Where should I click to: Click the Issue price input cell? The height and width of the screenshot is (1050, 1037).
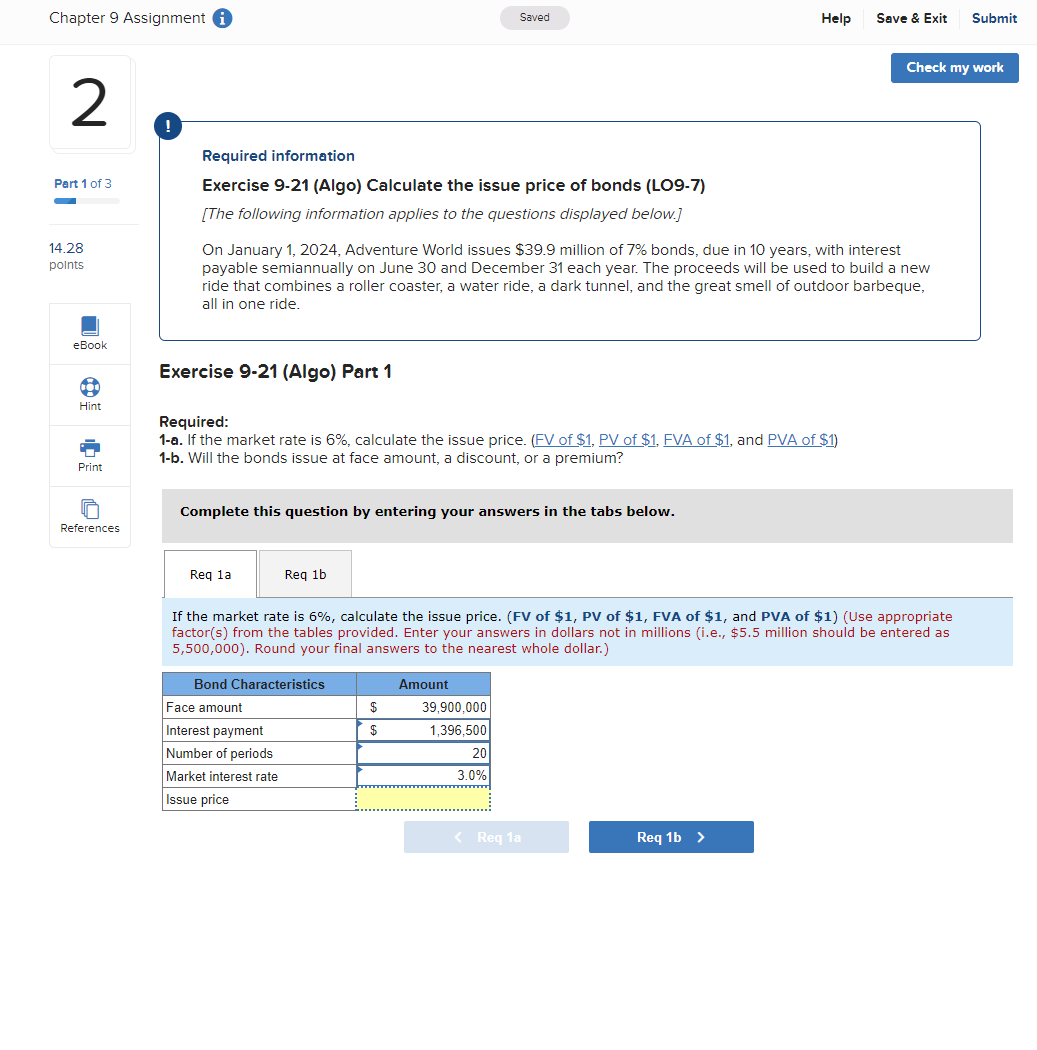click(x=423, y=799)
